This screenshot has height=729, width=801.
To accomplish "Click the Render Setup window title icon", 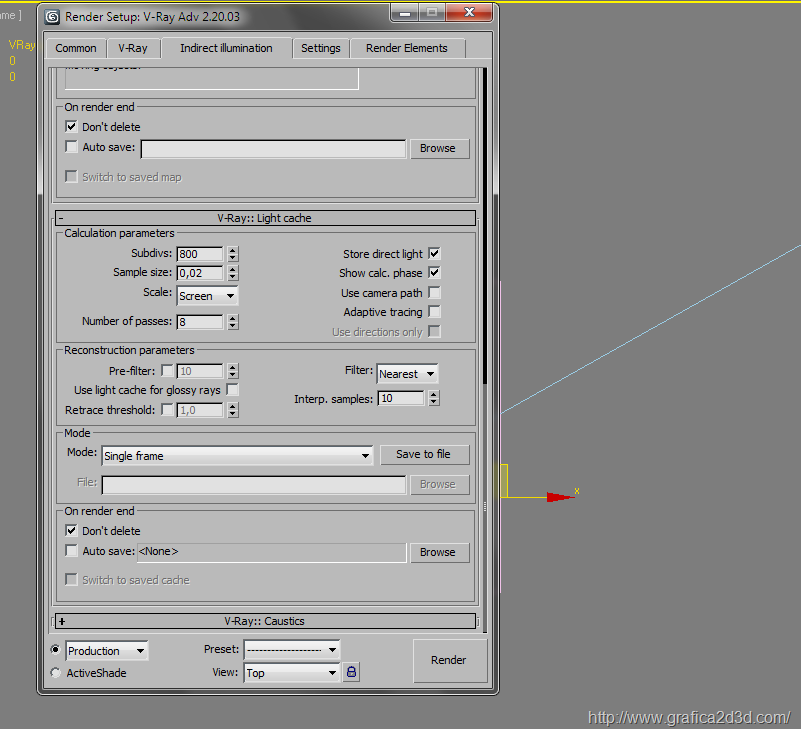I will click(x=52, y=17).
